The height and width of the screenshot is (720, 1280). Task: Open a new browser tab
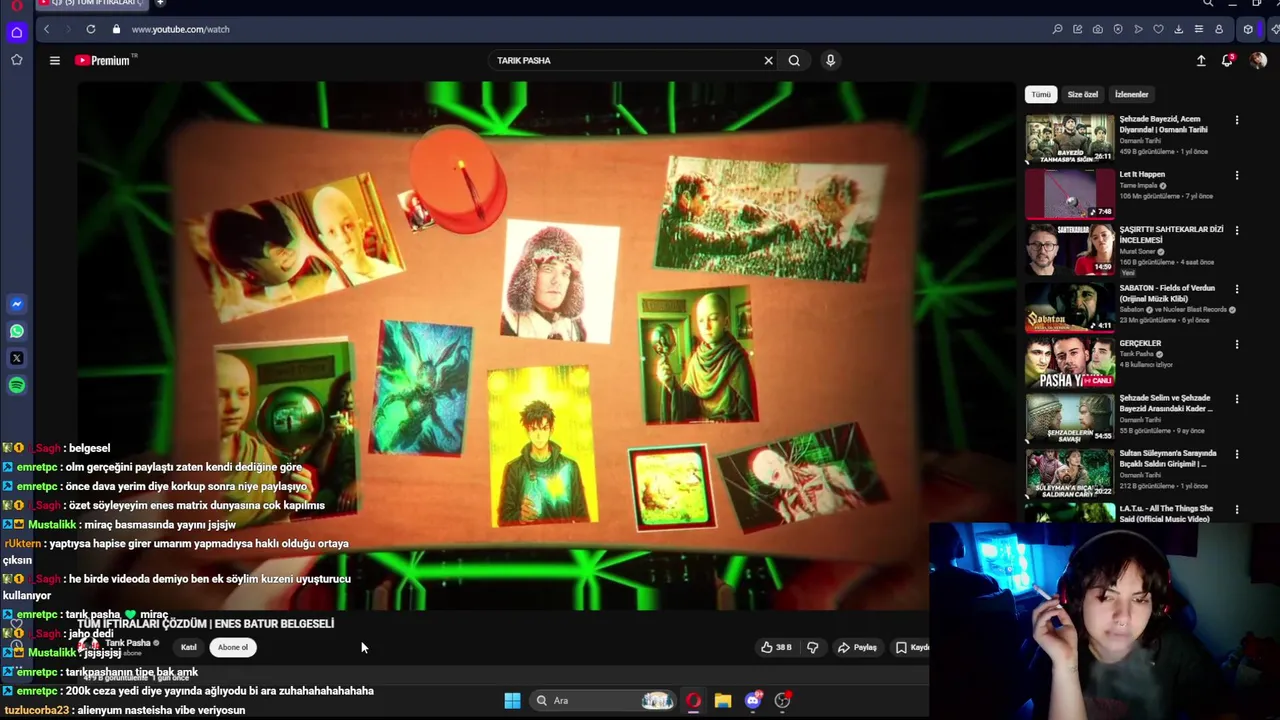click(x=160, y=3)
